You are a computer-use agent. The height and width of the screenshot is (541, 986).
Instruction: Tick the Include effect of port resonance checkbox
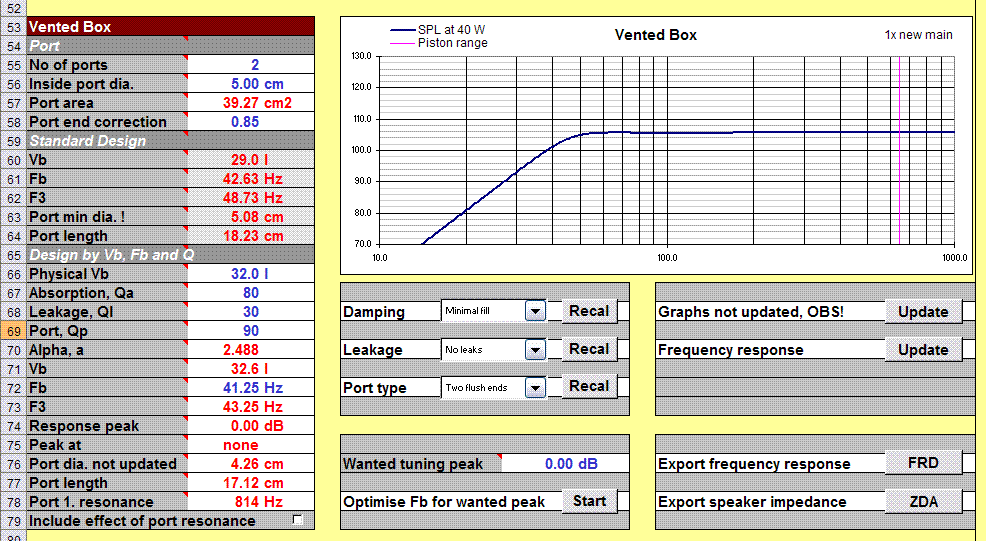coord(298,520)
